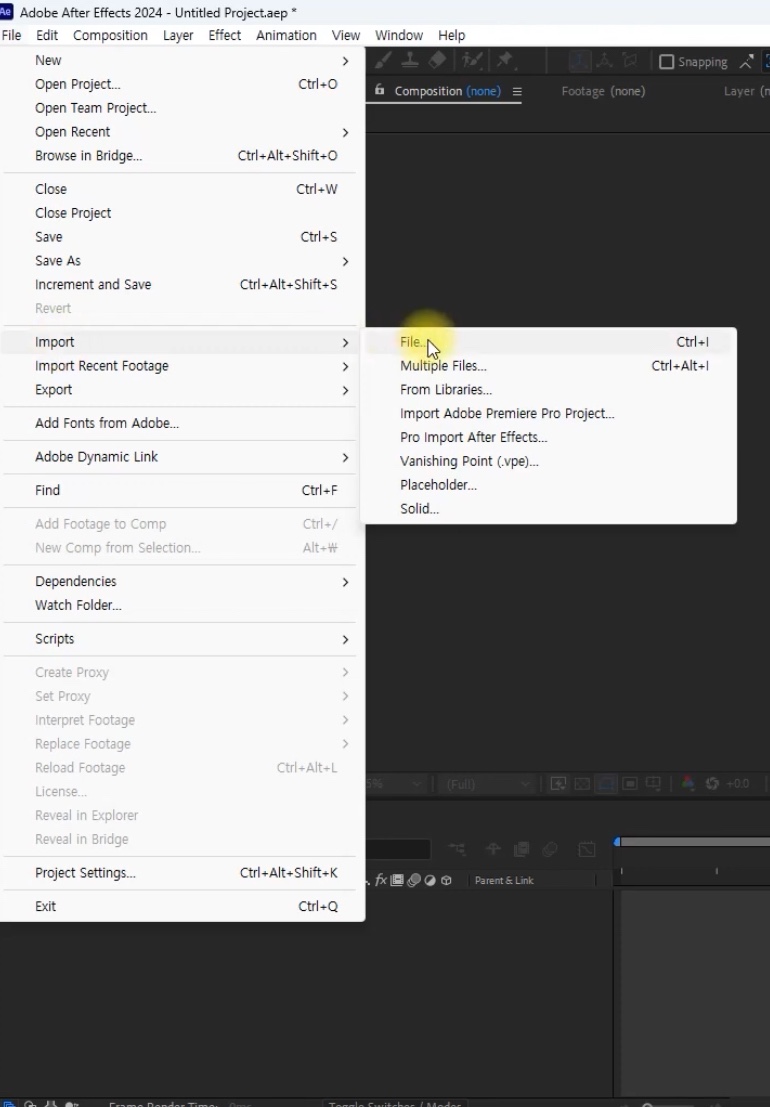Choose Placeholder... from Import submenu
This screenshot has height=1107, width=770.
(548, 486)
